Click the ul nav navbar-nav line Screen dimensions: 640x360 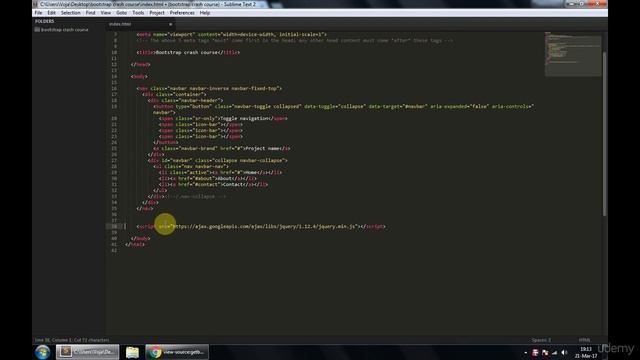[x=191, y=167]
